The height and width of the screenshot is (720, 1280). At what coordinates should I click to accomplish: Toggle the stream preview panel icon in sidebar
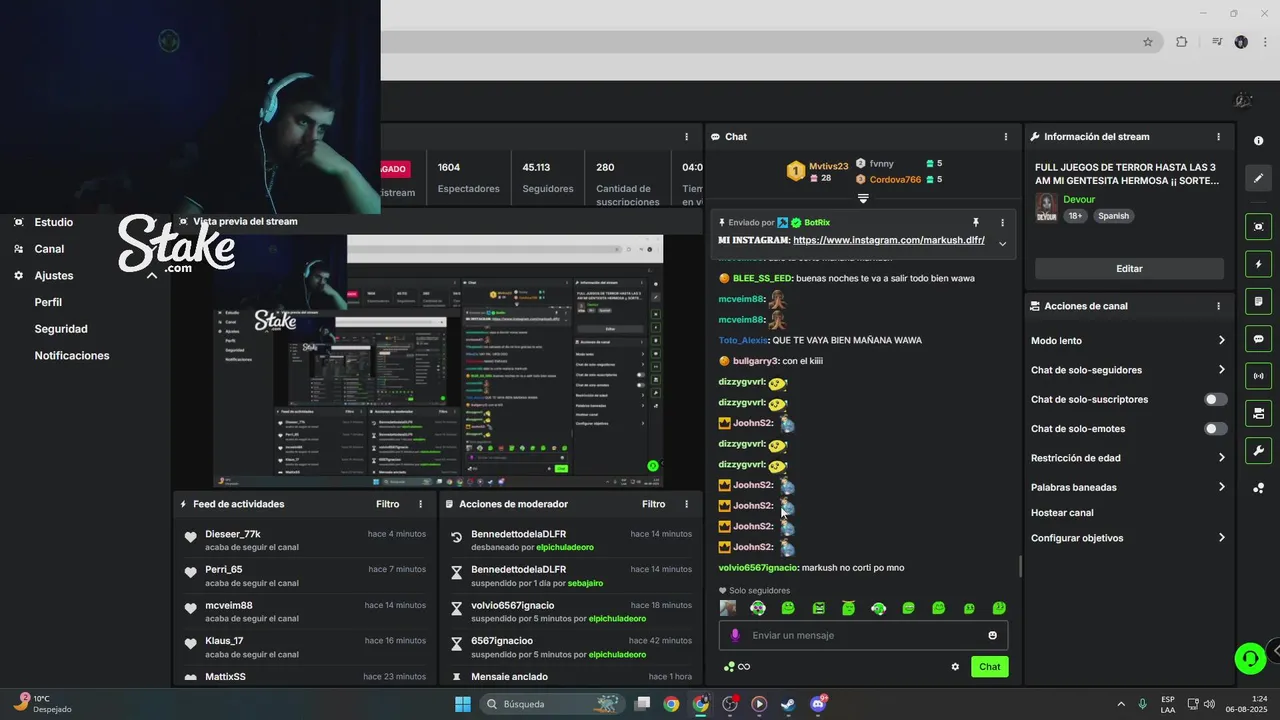coord(1258,227)
